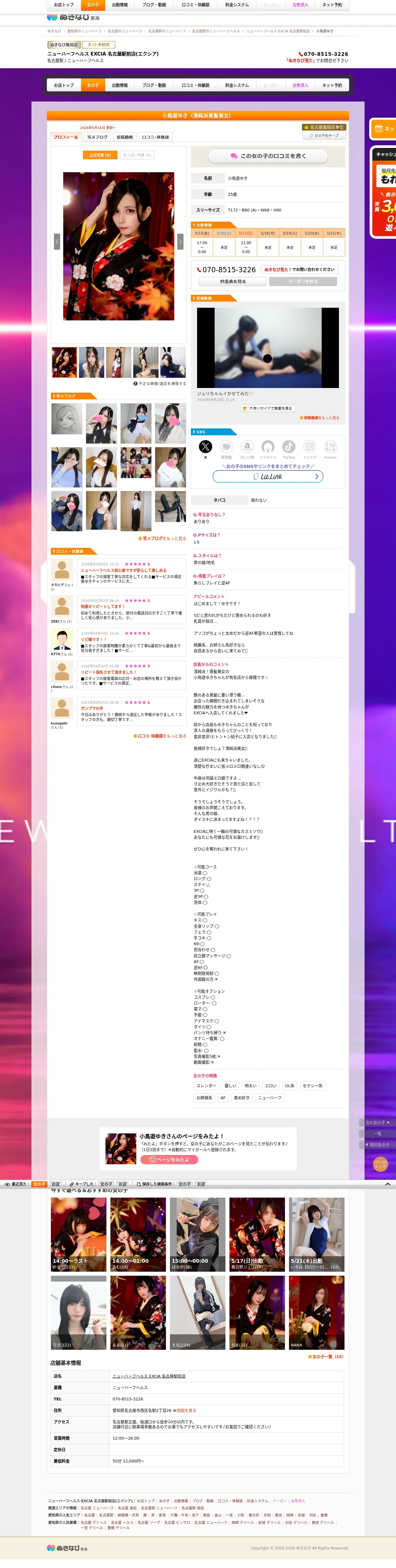Open reviewer ZEKI's avatar
396x1568 pixels.
61,607
